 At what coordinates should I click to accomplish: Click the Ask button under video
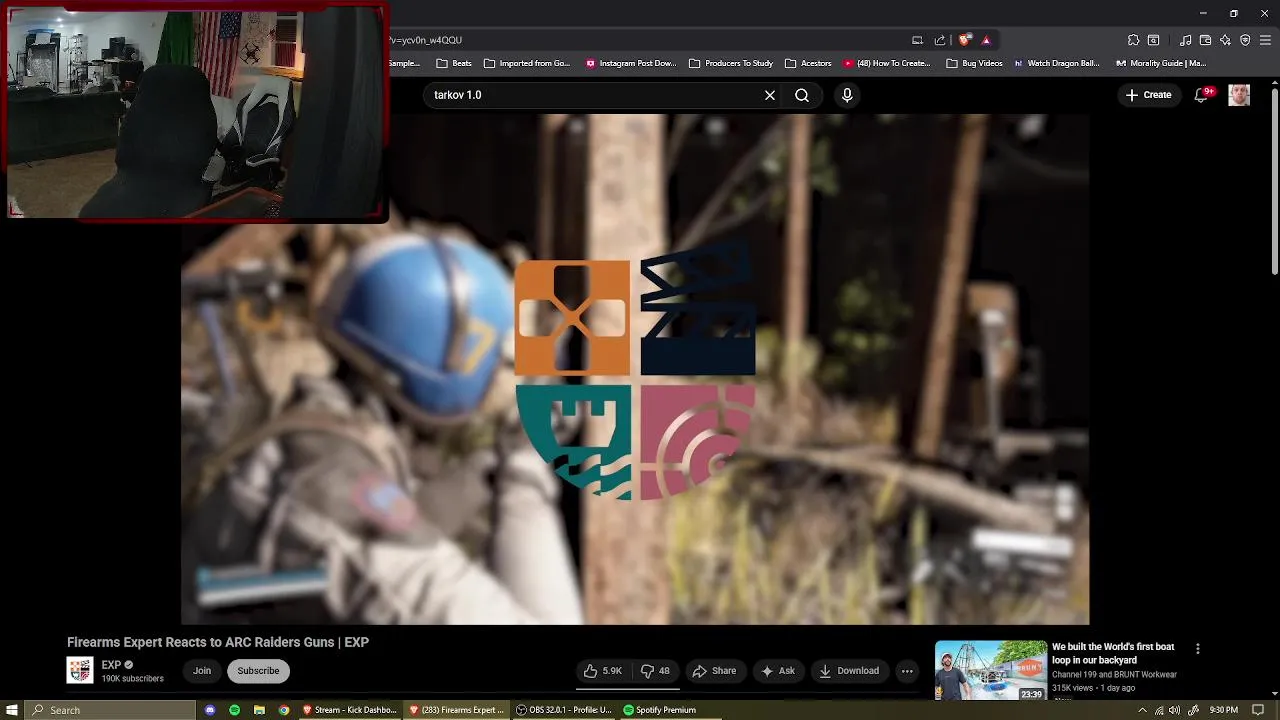(x=778, y=671)
